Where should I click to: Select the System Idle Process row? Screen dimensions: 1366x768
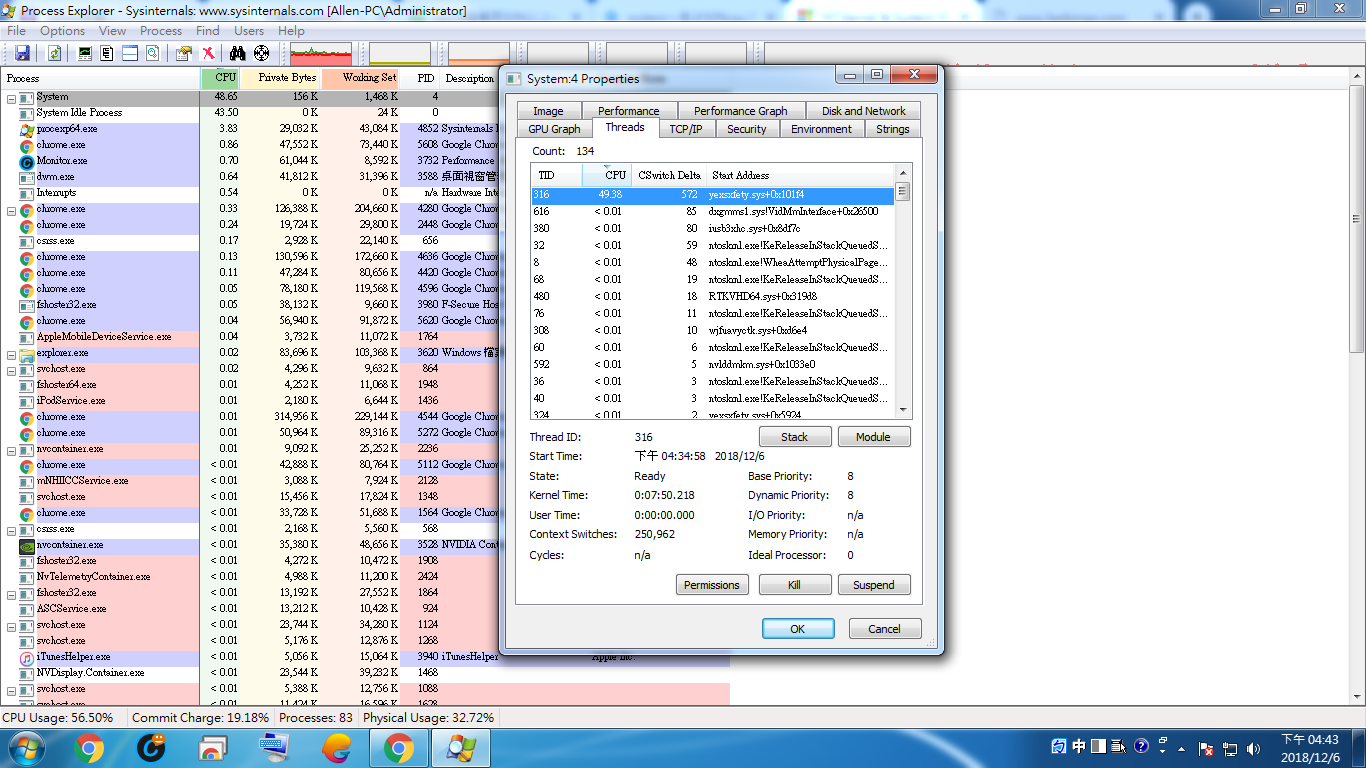365,113
